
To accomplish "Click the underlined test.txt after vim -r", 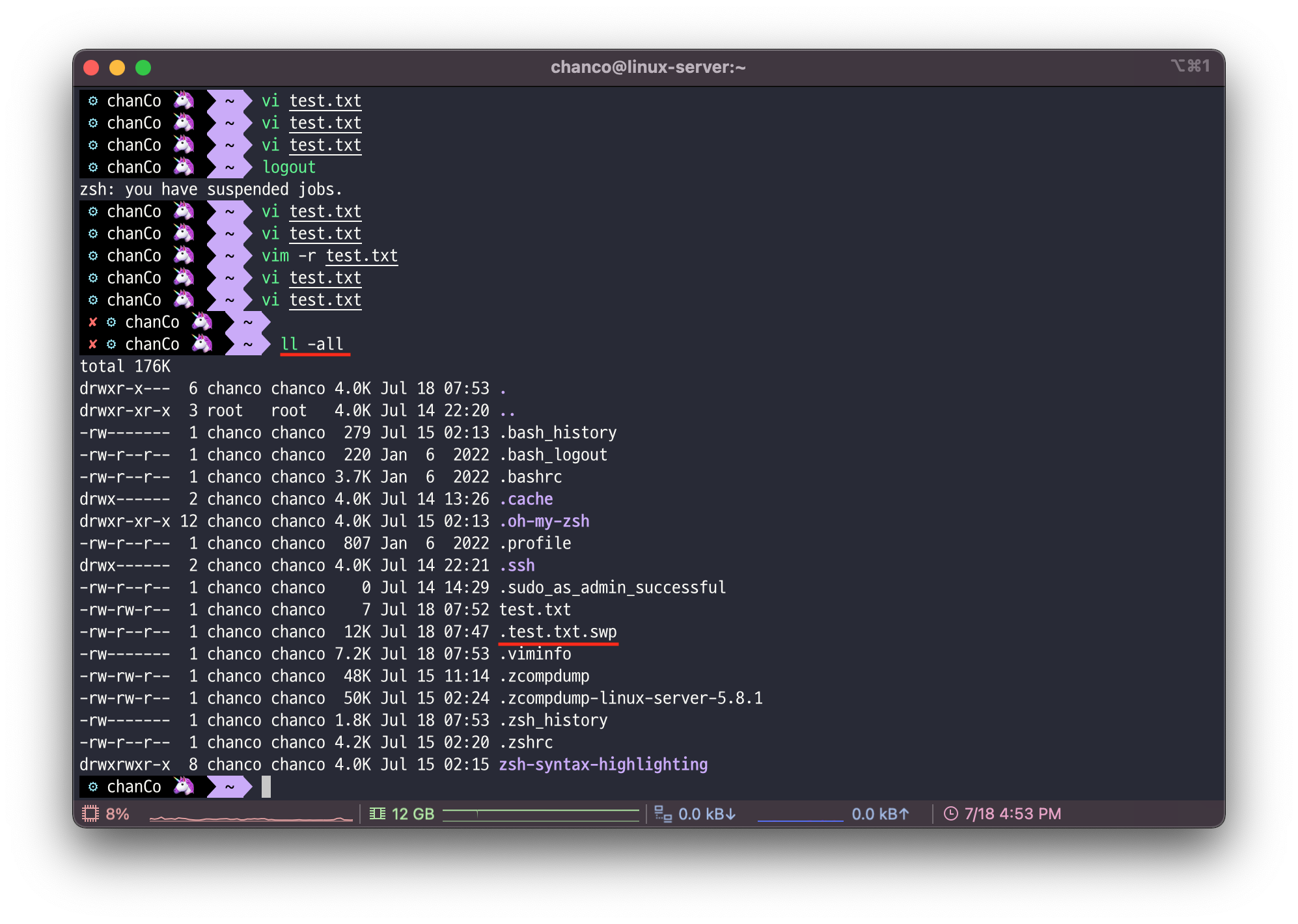I will (x=362, y=256).
